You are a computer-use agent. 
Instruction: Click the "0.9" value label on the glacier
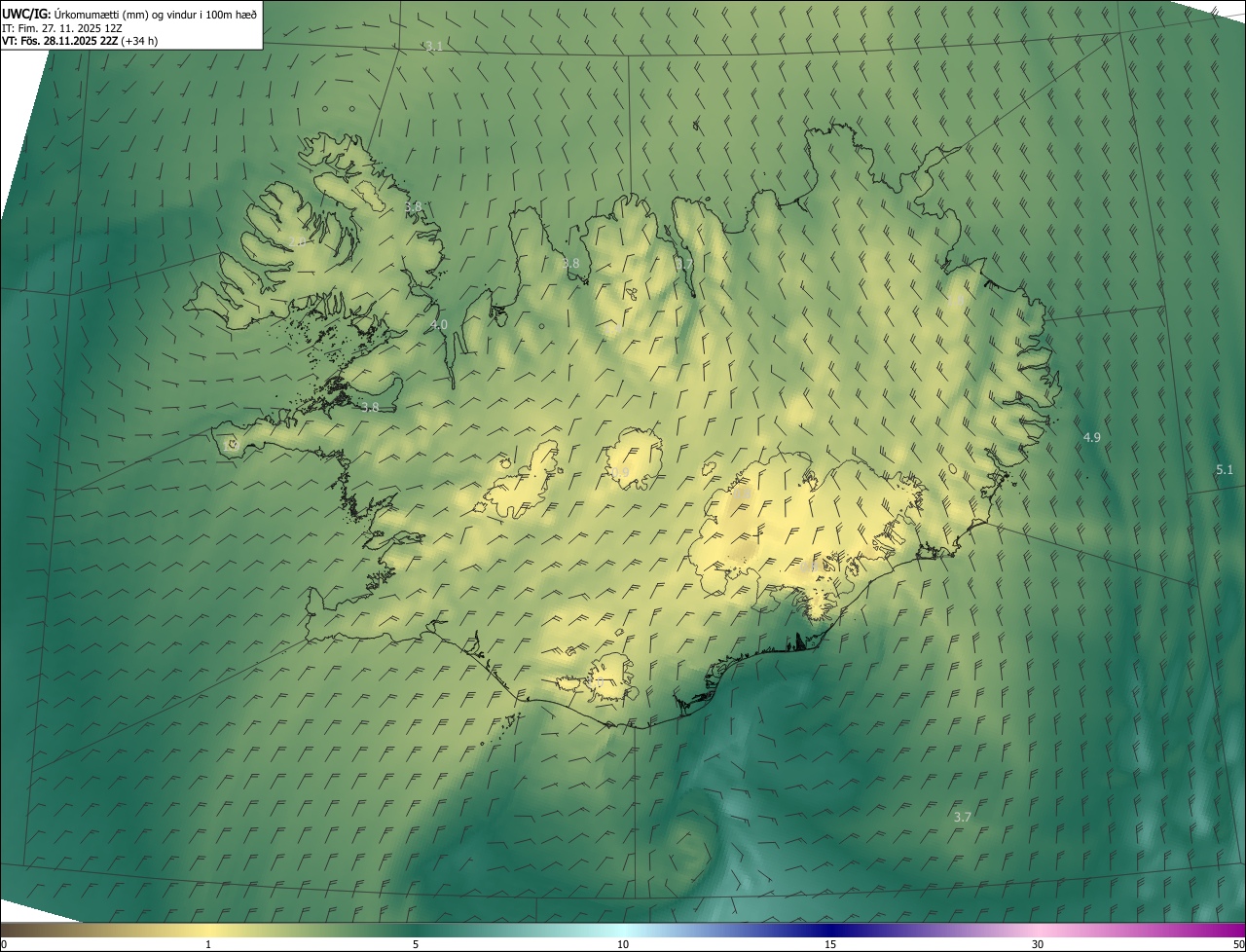pyautogui.click(x=620, y=473)
